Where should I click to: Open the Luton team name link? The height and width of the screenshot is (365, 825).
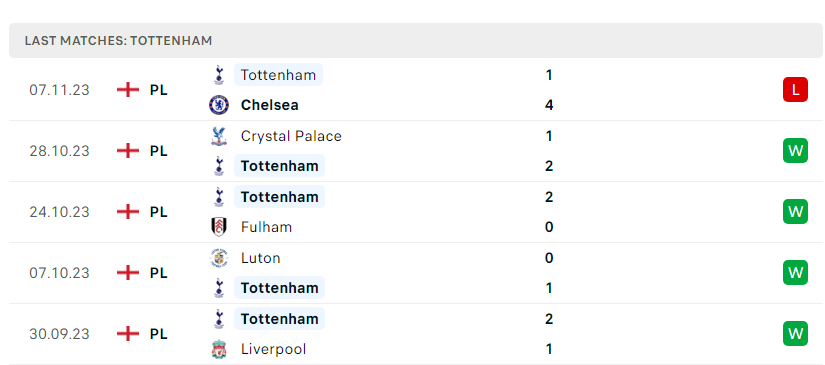[x=260, y=258]
